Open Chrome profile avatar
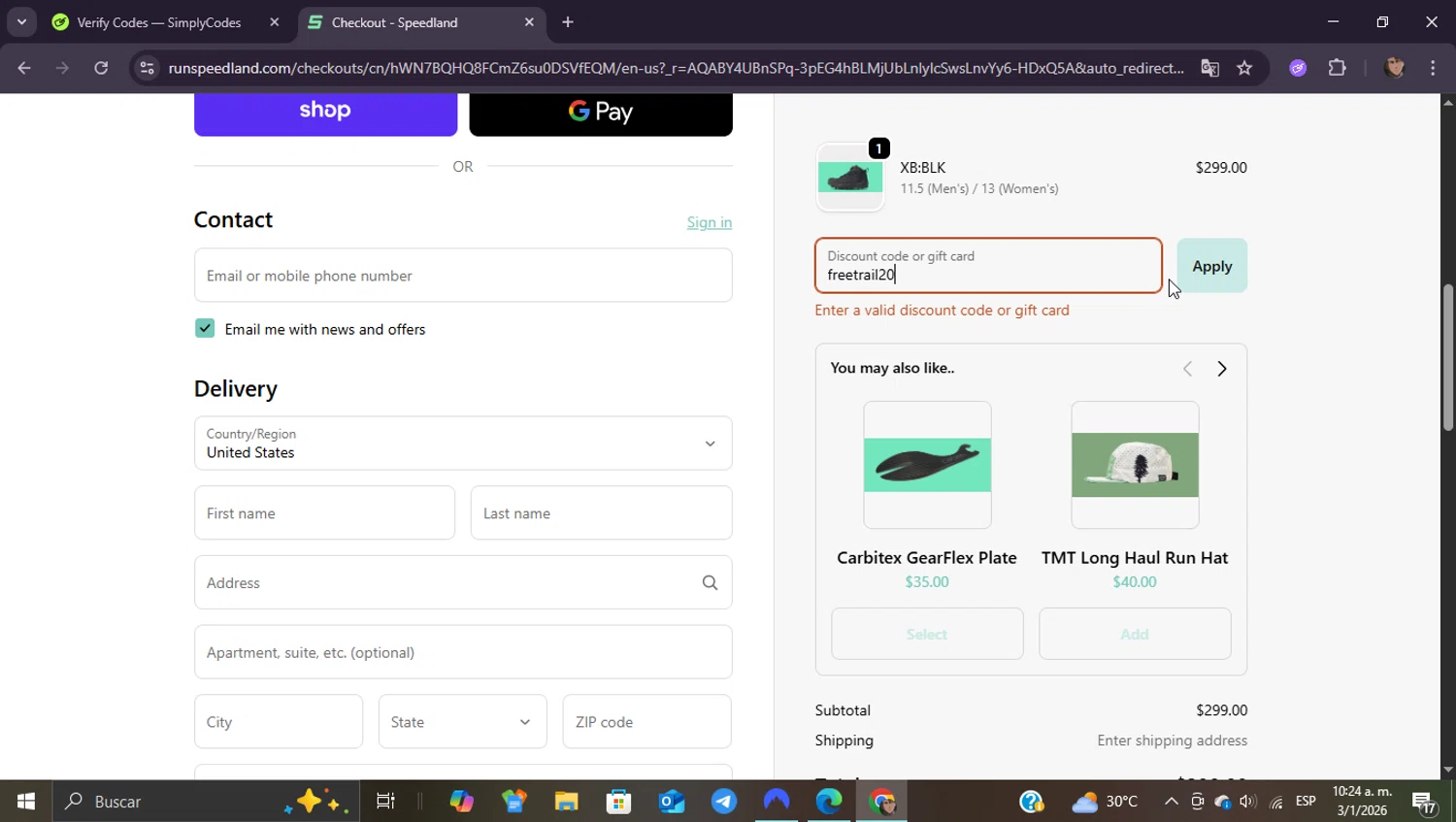This screenshot has height=822, width=1456. (x=1395, y=68)
